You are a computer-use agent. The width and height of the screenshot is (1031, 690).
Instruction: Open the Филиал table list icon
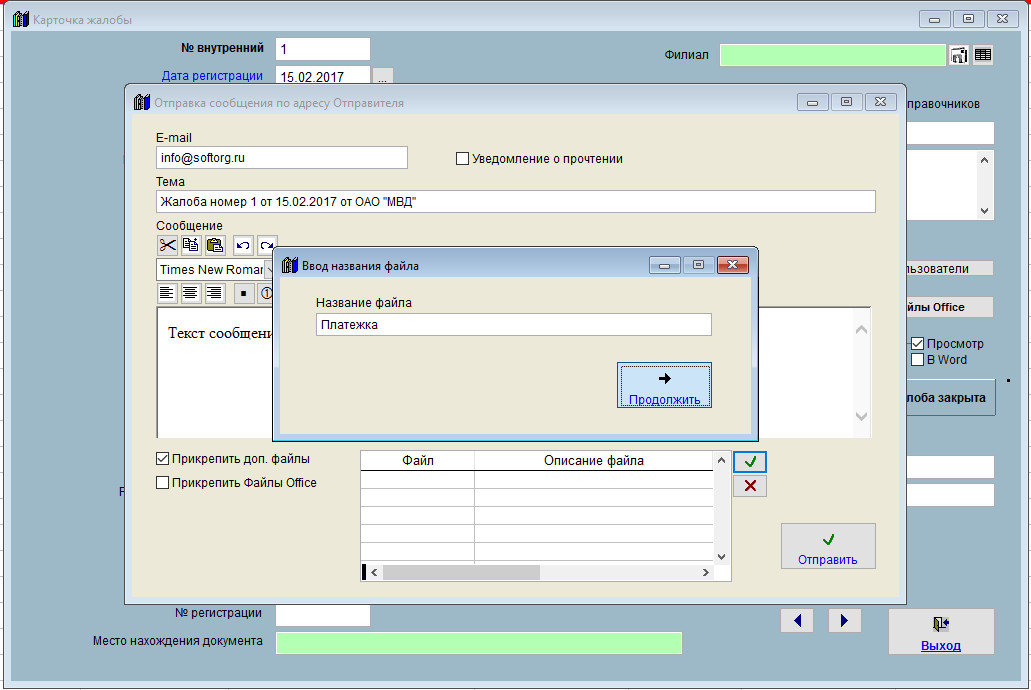(x=983, y=56)
